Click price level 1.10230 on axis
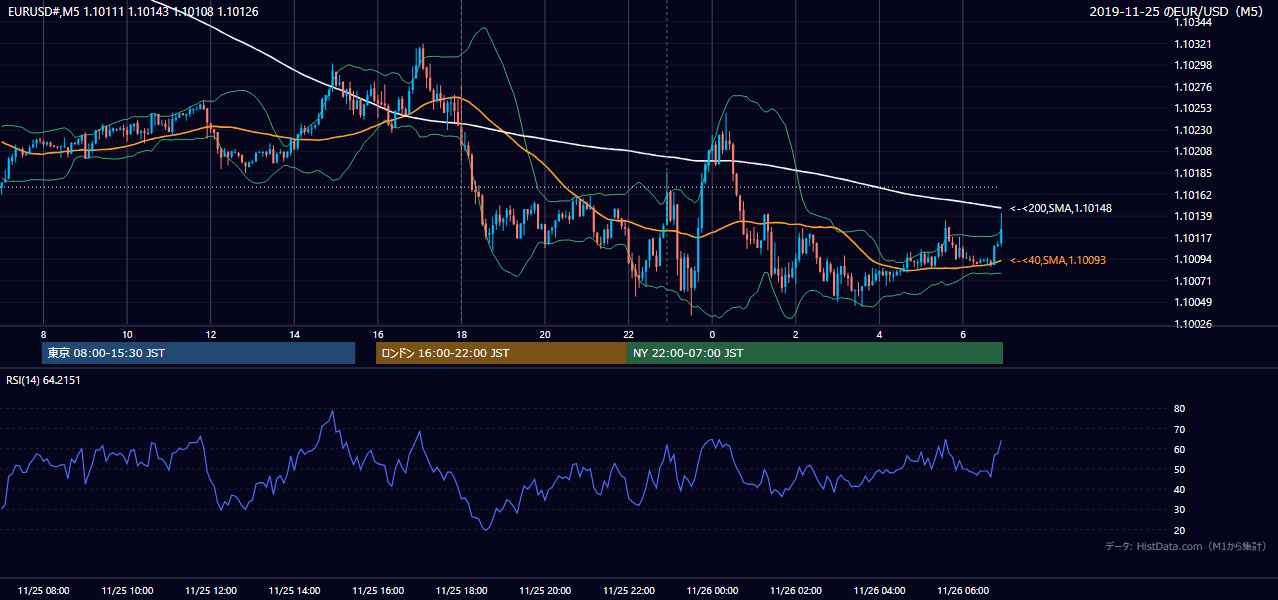The width and height of the screenshot is (1278, 600). (1191, 130)
